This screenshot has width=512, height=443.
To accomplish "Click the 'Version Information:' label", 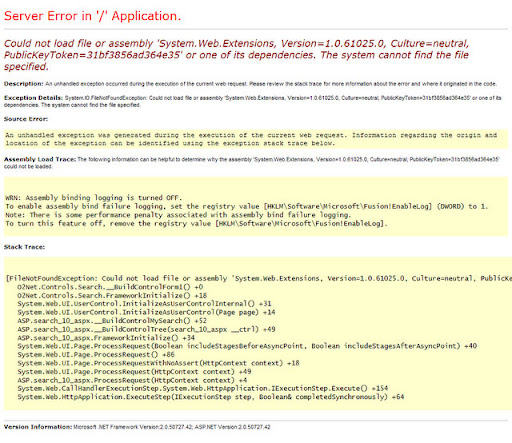I will pos(38,427).
